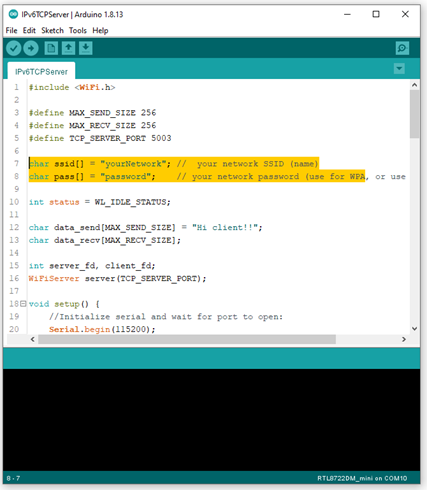Viewport: 427px width, 490px height.
Task: Upload the sketch with the arrow button
Action: tap(31, 48)
